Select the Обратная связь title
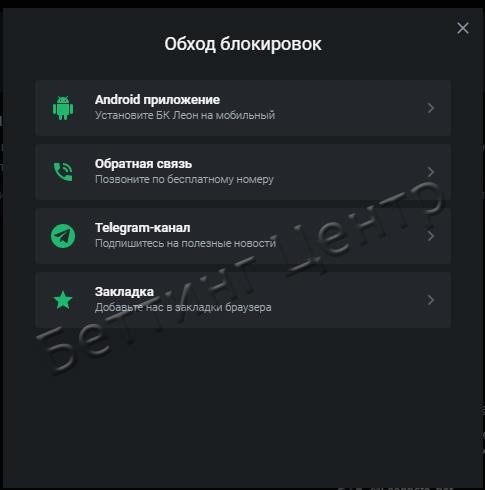Screen dimensions: 485x490 (x=143, y=164)
